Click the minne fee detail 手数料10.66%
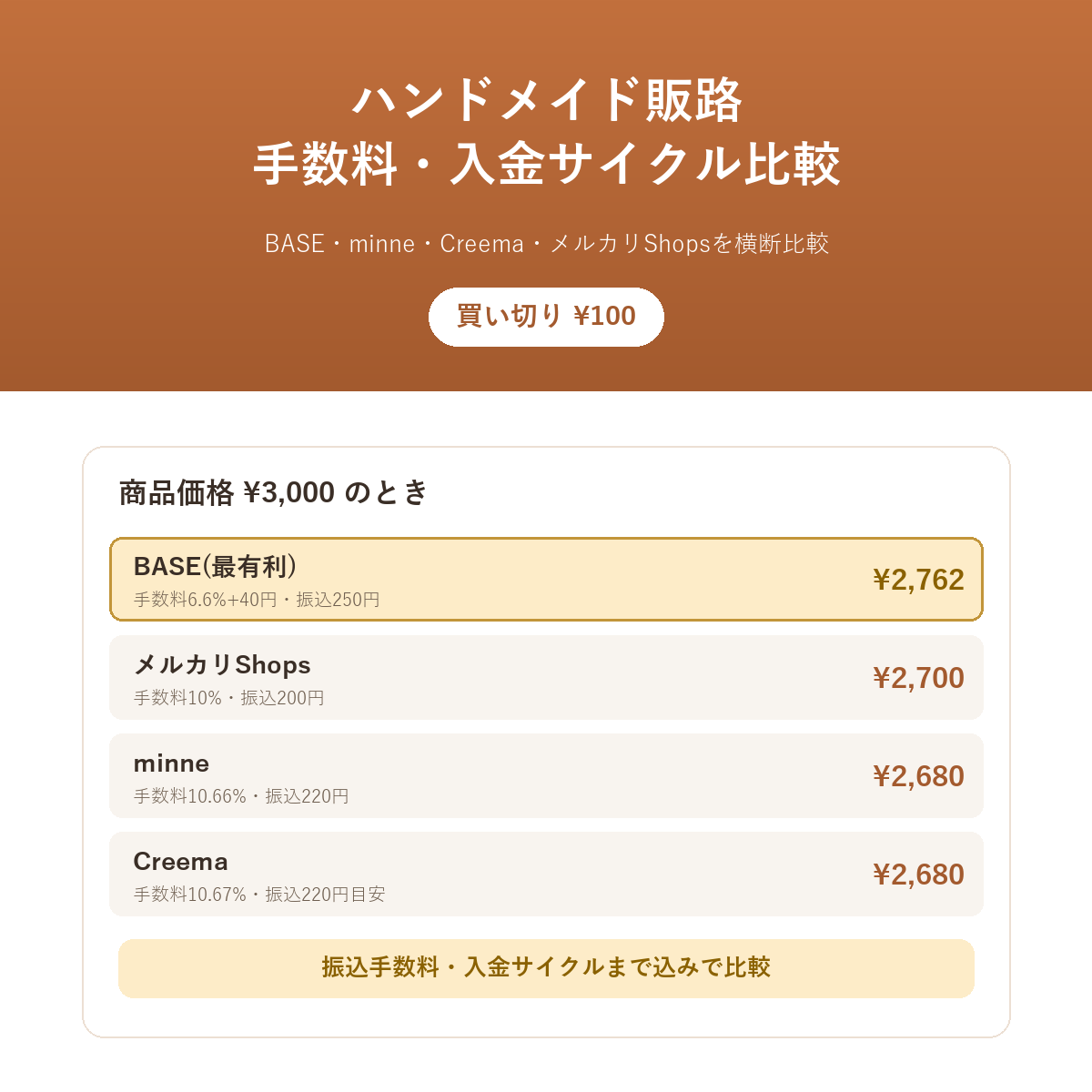 190,796
